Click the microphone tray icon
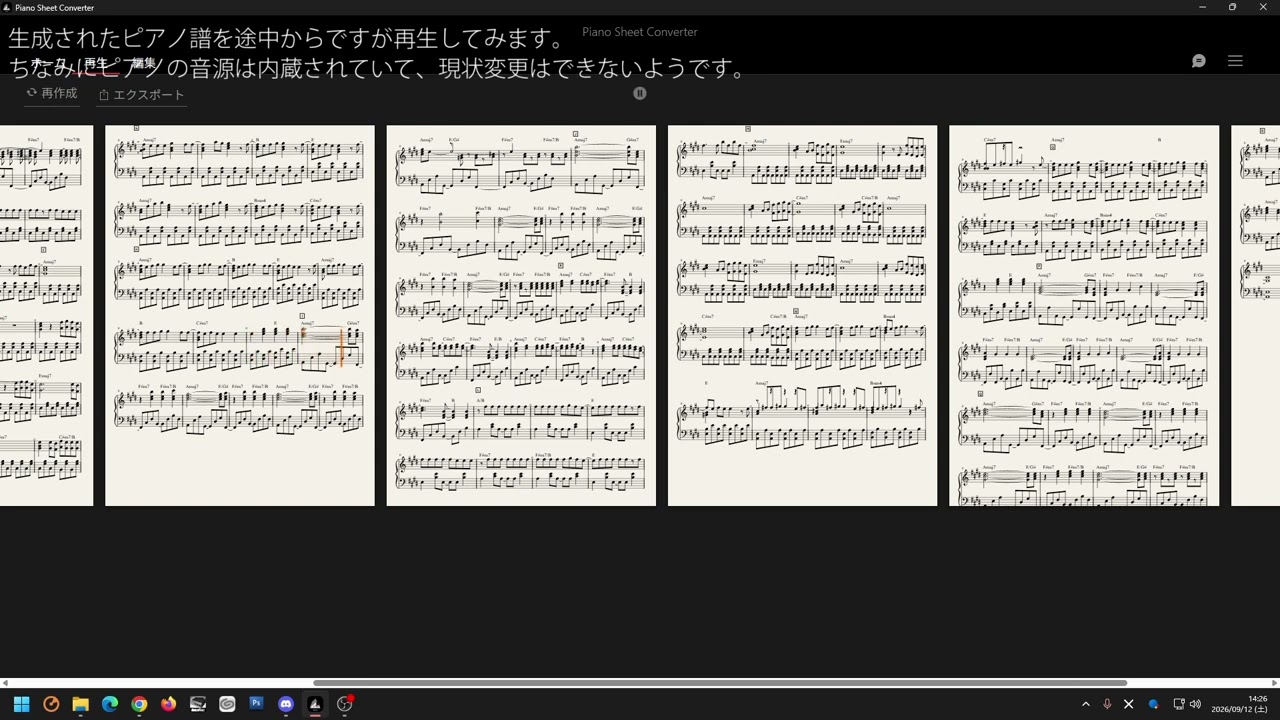 1107,704
